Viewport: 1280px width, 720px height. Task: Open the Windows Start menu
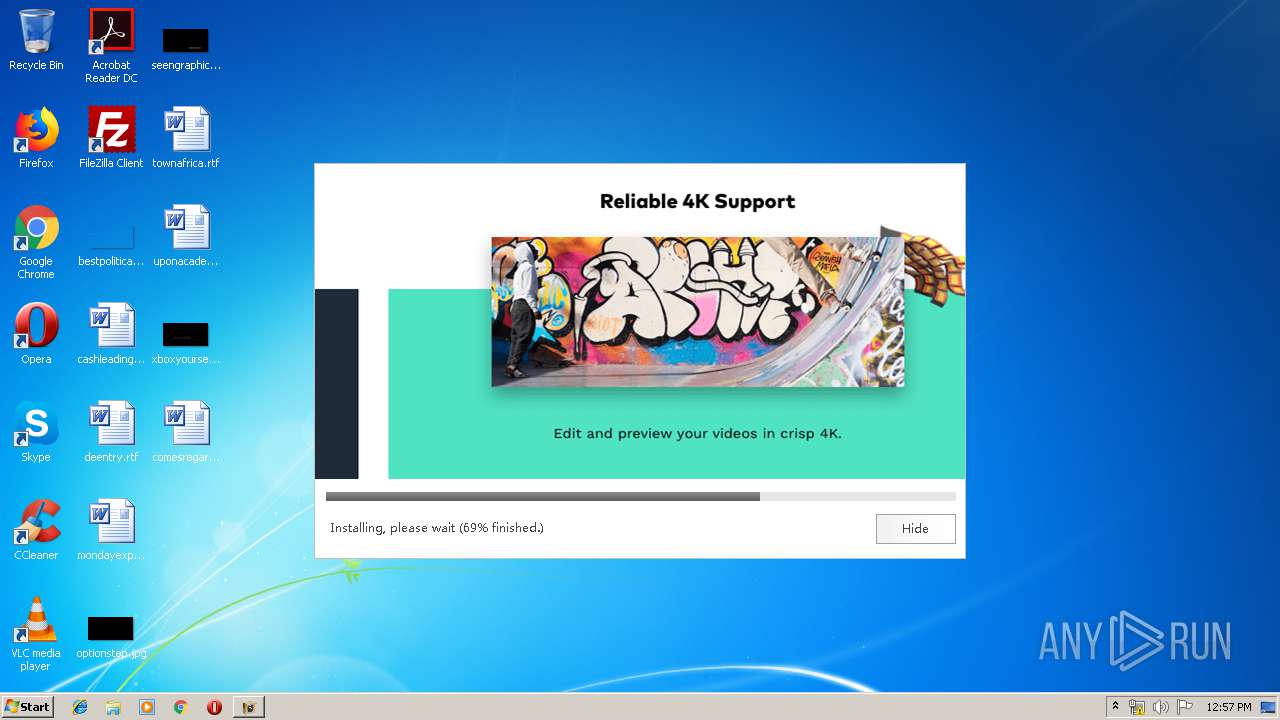pos(28,707)
